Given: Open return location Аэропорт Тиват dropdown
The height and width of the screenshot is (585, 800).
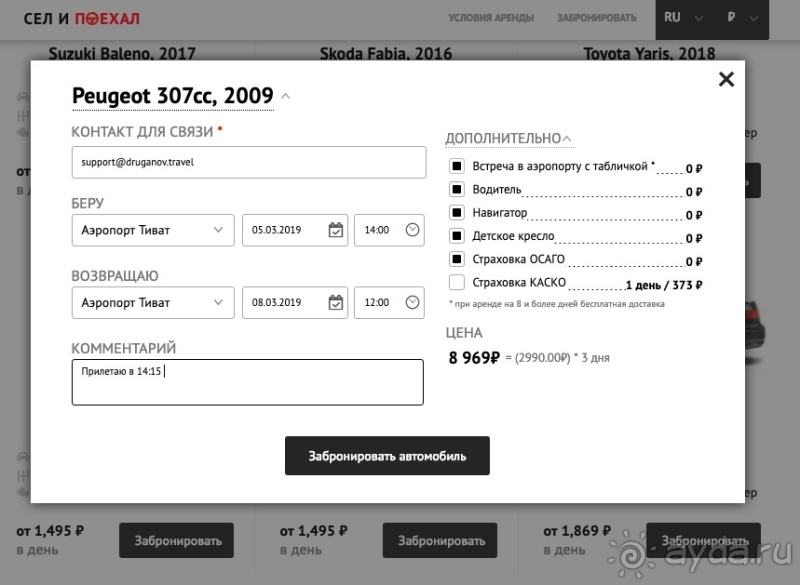Looking at the screenshot, I should click(x=153, y=302).
